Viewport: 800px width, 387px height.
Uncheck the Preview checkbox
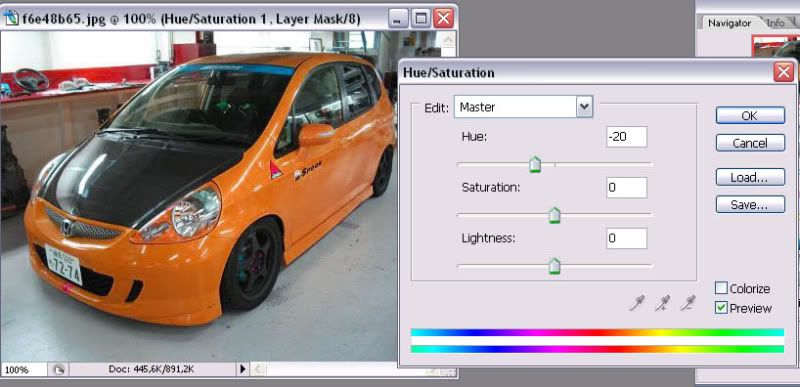pyautogui.click(x=721, y=308)
